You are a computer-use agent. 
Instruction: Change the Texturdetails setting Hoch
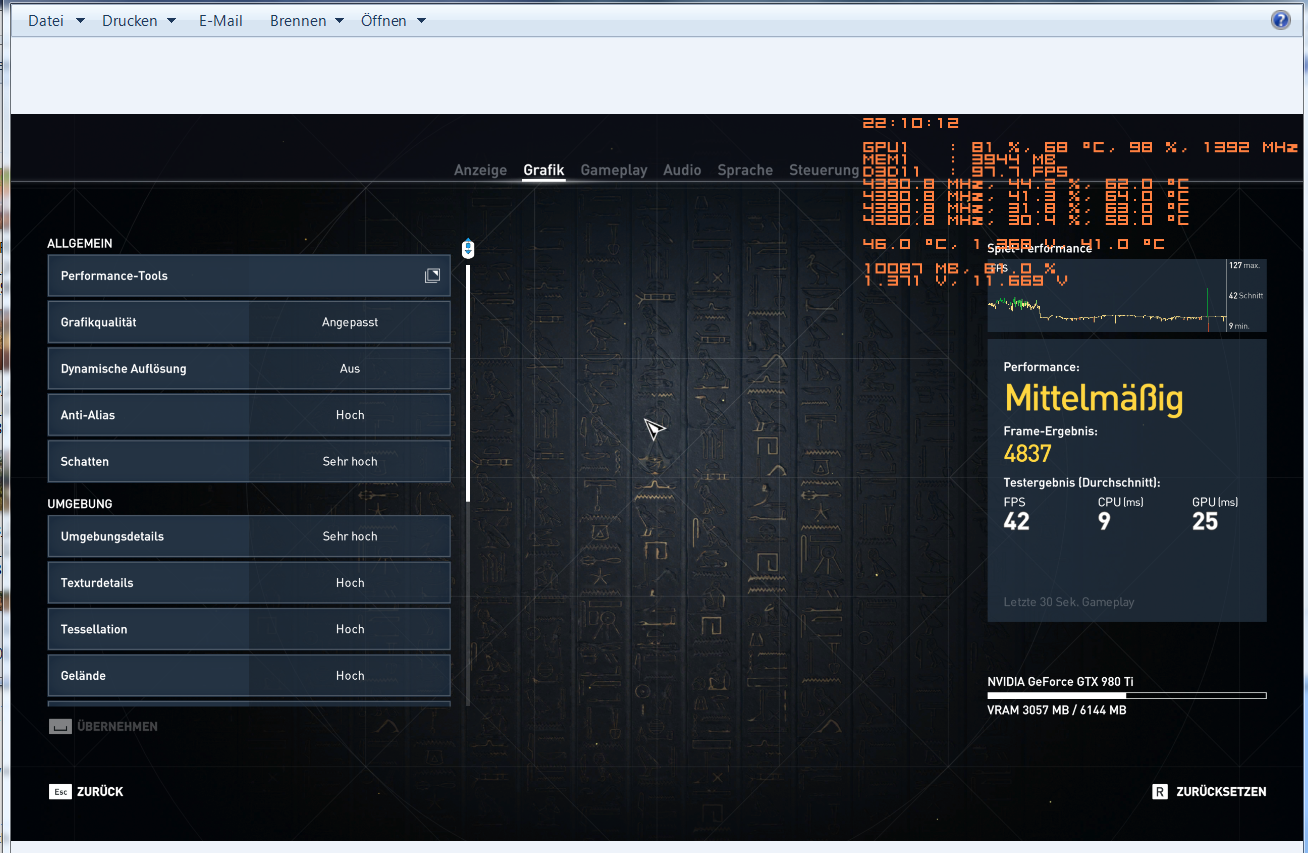click(350, 583)
